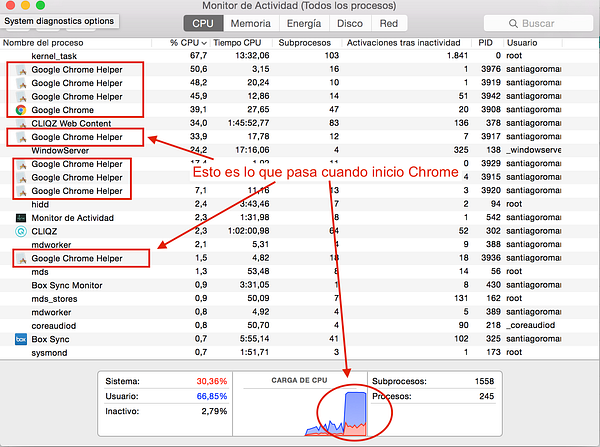Click the Monitor de Actividad icon
Screen dimensions: 600x447
pyautogui.click(x=21, y=218)
